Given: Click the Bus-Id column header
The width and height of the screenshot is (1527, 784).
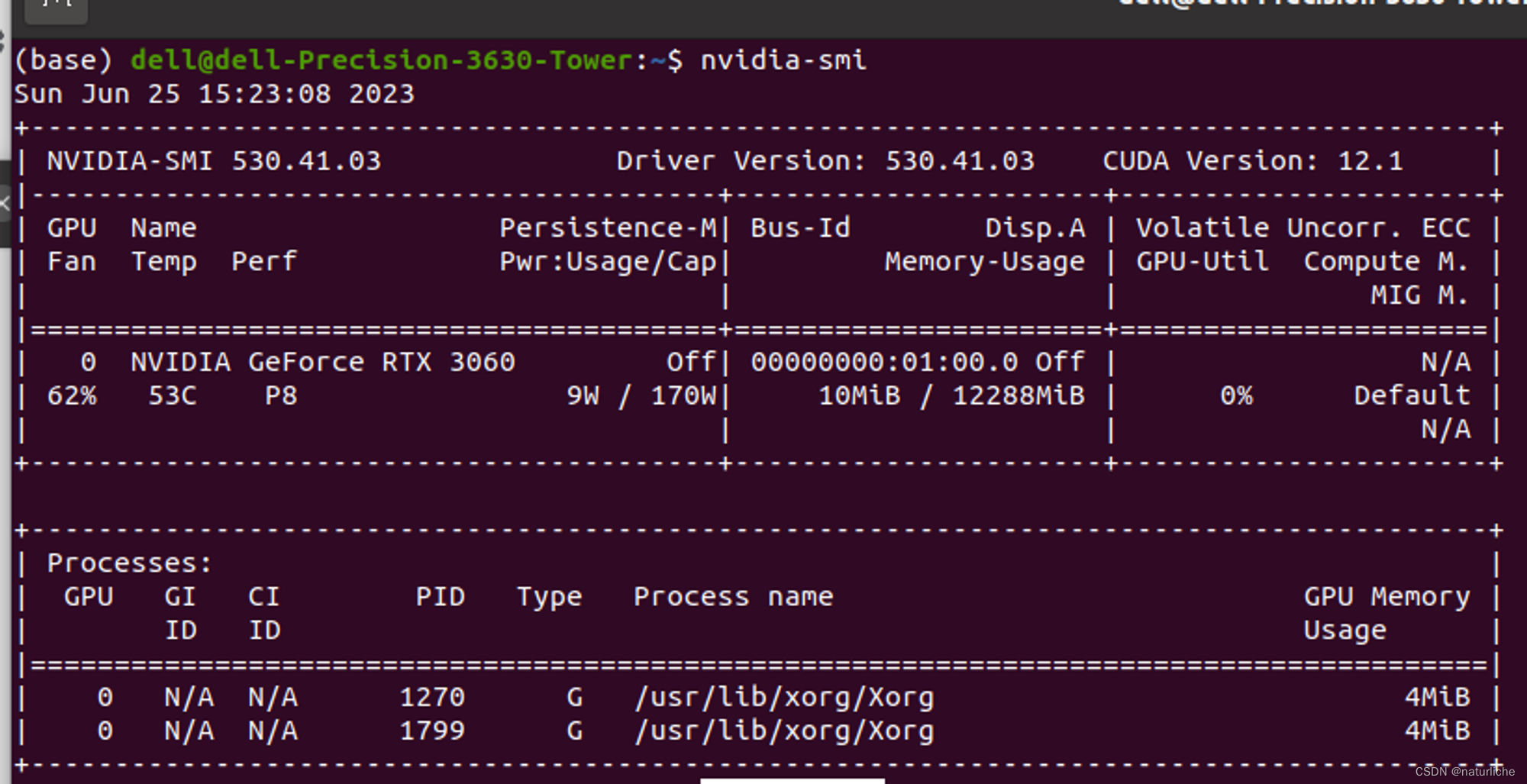Looking at the screenshot, I should coord(800,227).
